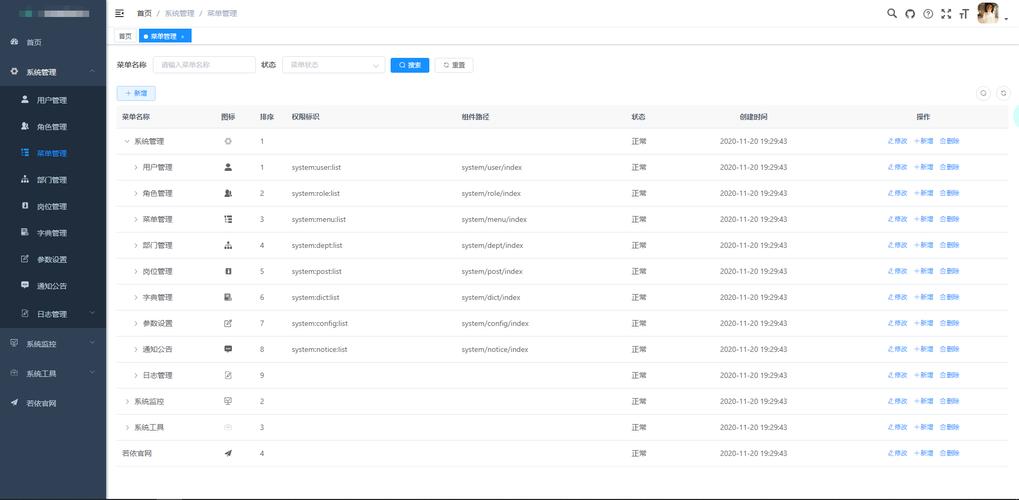Viewport: 1019px width, 500px height.
Task: Toggle the hide-search circular icon button
Action: pos(983,93)
